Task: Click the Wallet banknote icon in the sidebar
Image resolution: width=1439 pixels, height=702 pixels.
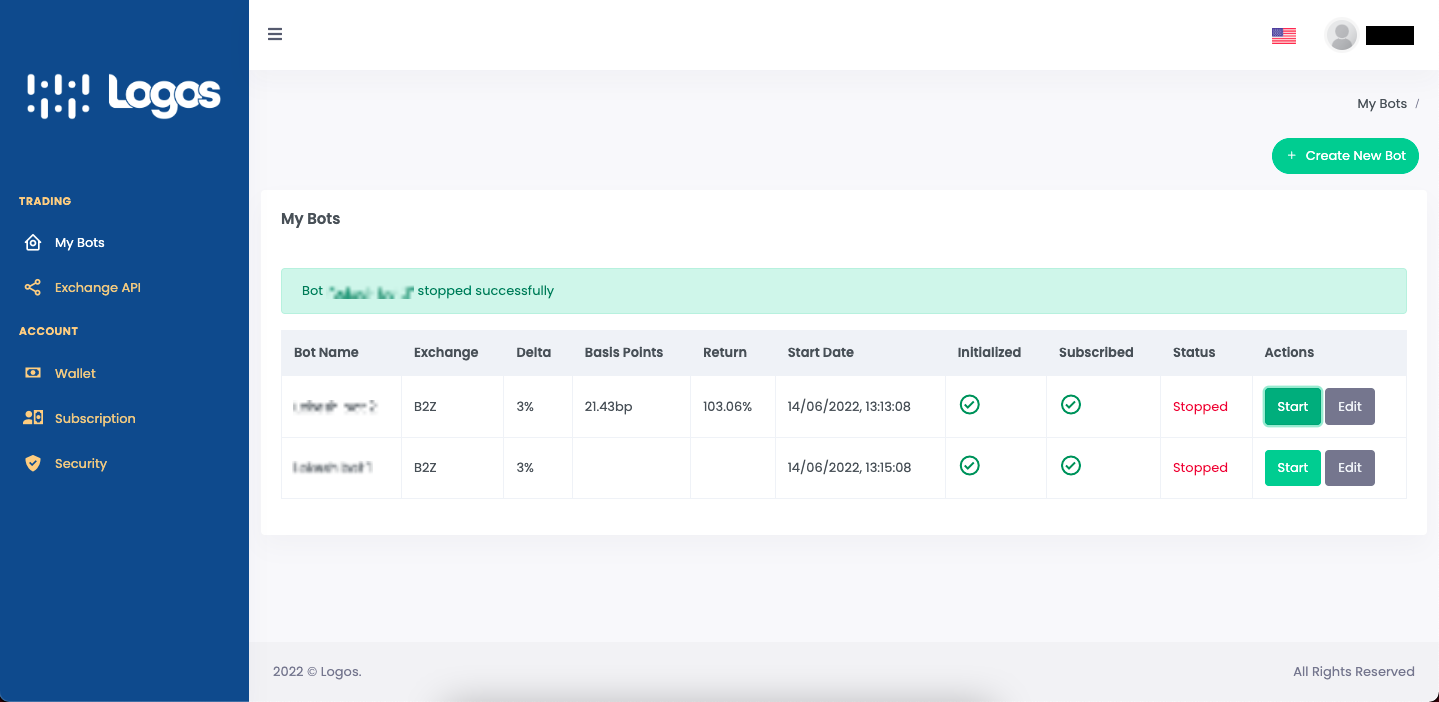Action: (33, 373)
